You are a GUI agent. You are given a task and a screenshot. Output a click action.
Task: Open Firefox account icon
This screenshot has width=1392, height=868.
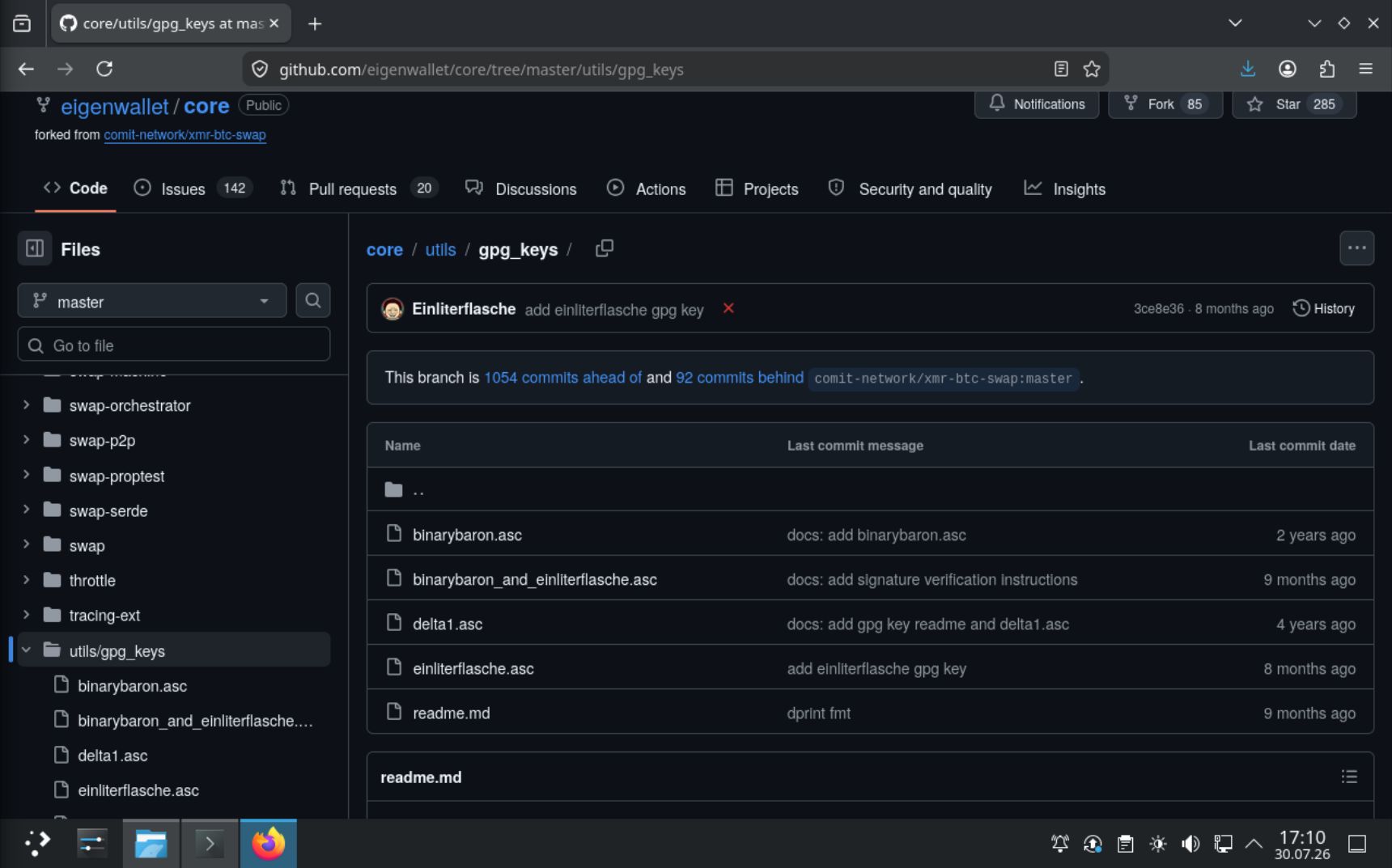[1287, 69]
